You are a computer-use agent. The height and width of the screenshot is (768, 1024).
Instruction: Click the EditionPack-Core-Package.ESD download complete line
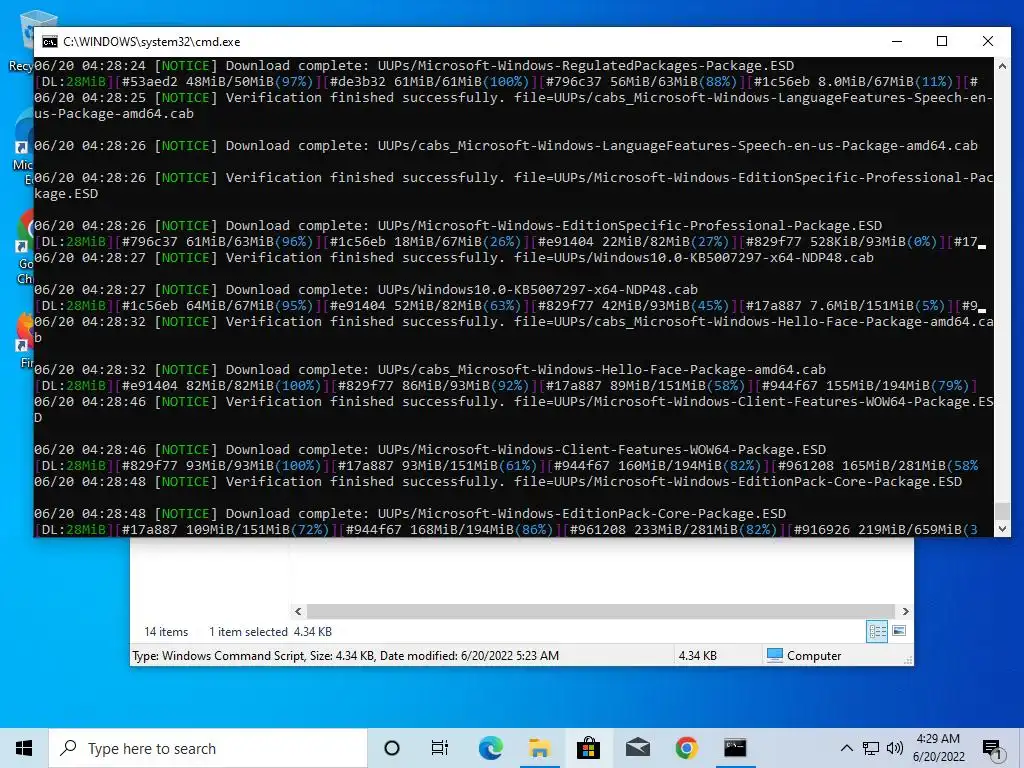410,513
